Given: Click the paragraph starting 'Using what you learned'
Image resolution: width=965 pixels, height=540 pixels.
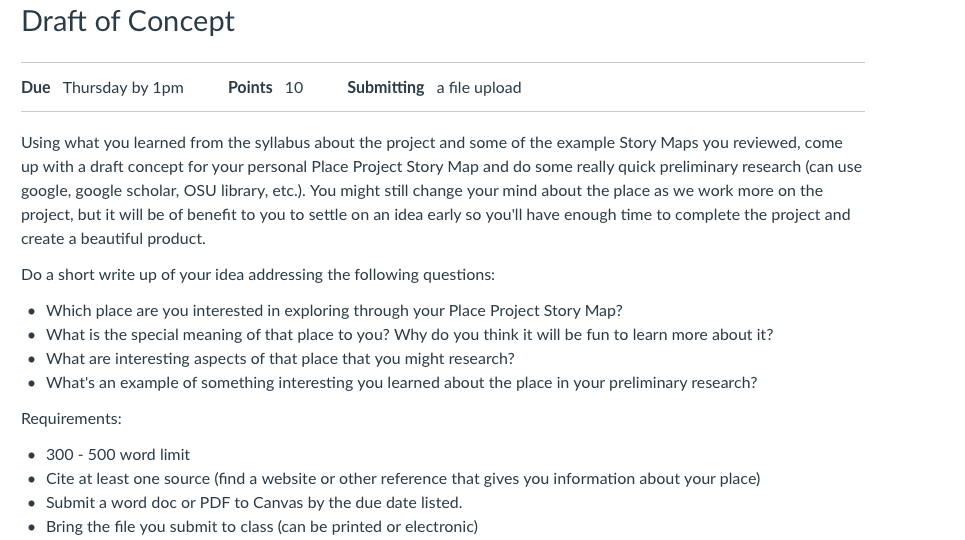Looking at the screenshot, I should point(441,190).
